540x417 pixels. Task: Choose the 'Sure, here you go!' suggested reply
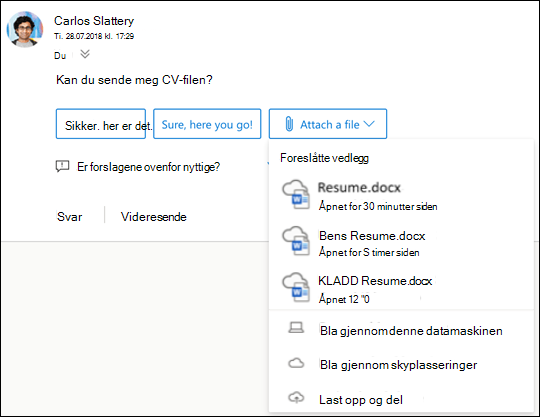[x=207, y=124]
